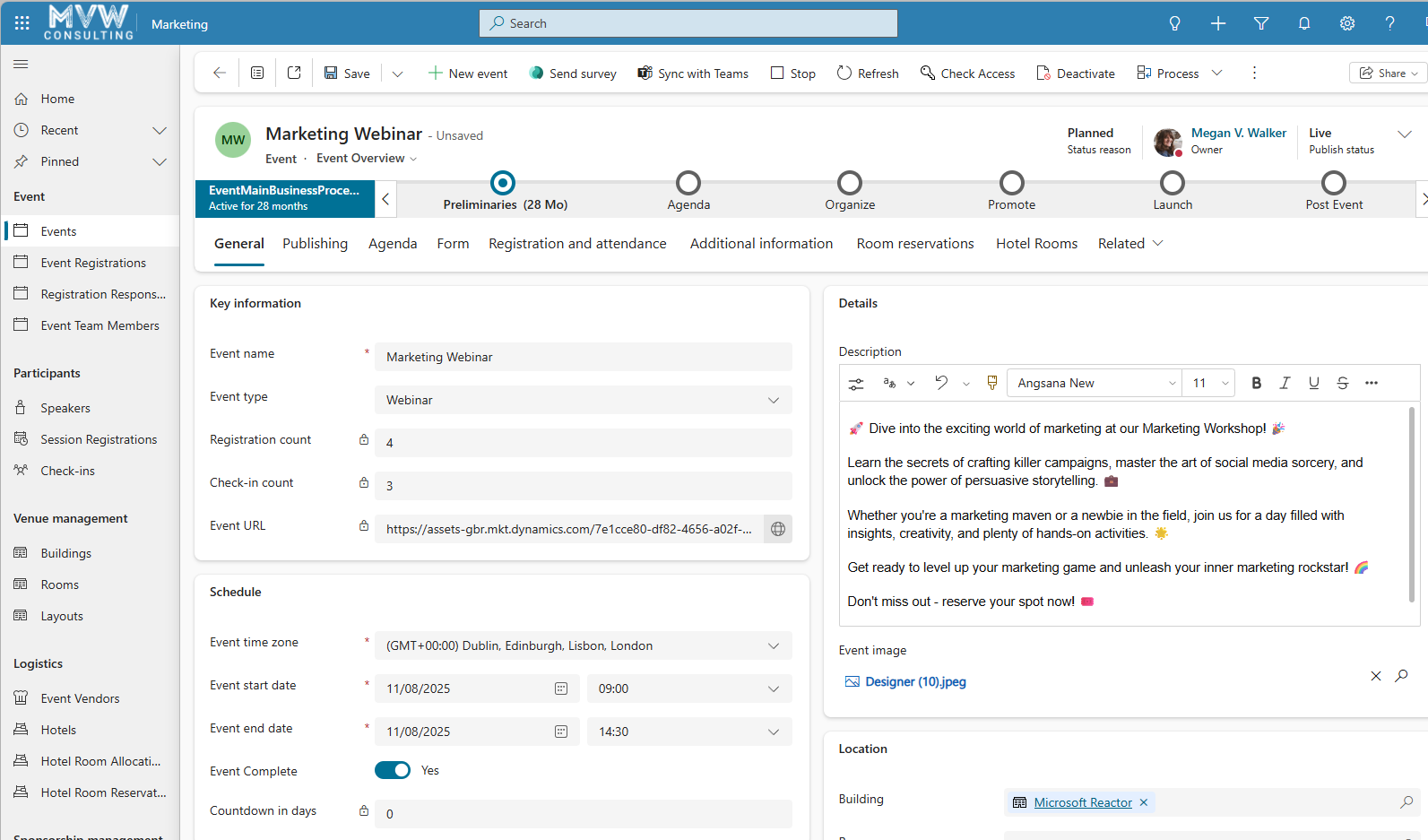
Task: Open the Event URL globe icon
Action: [x=778, y=529]
